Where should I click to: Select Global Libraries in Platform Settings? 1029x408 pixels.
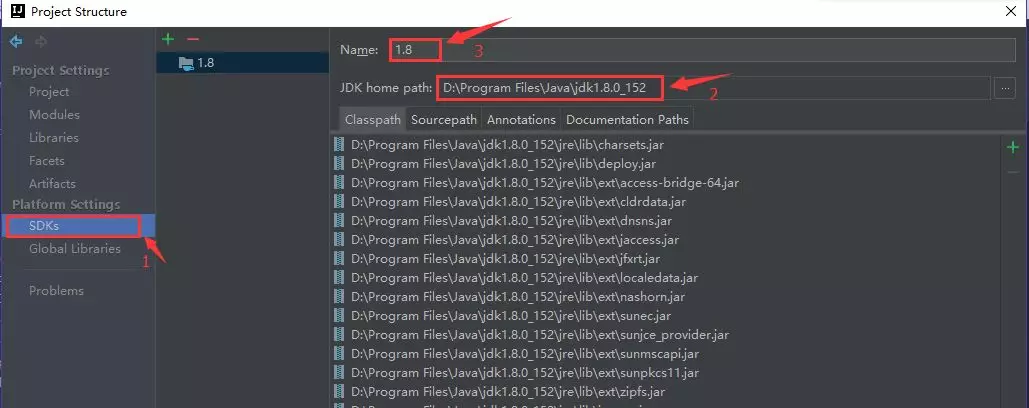pyautogui.click(x=75, y=249)
